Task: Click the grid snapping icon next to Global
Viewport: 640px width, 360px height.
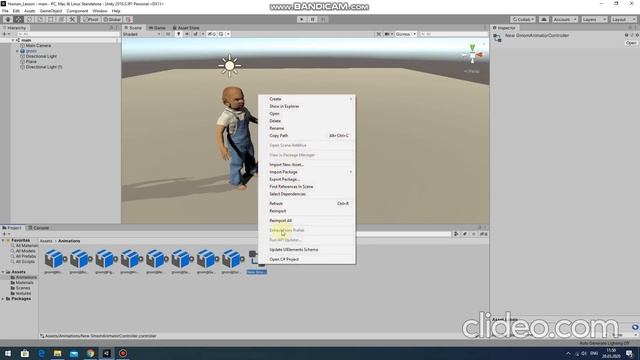Action: (x=128, y=19)
